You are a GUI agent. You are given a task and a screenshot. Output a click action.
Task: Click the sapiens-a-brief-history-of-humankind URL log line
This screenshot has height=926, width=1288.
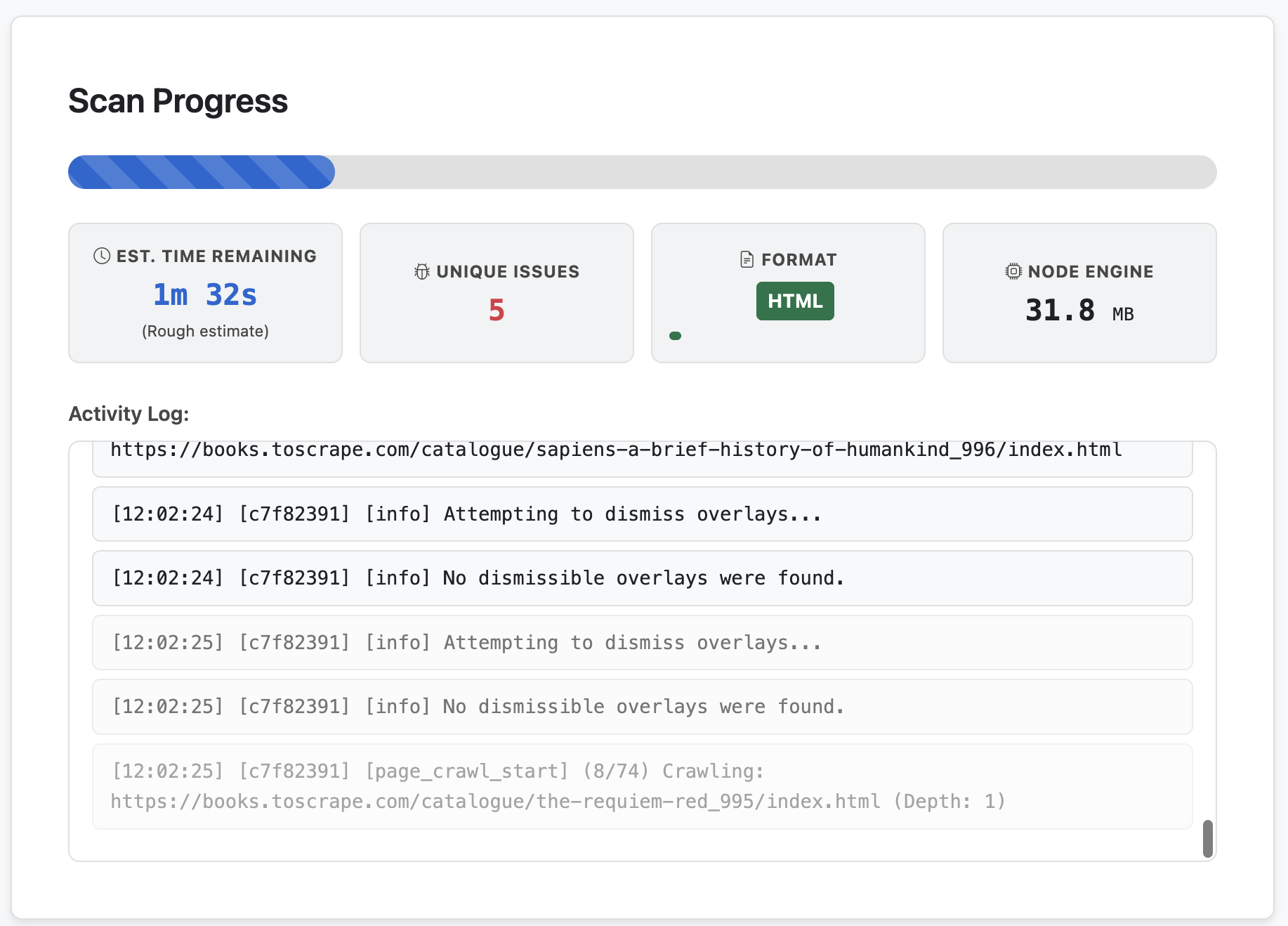click(x=617, y=450)
